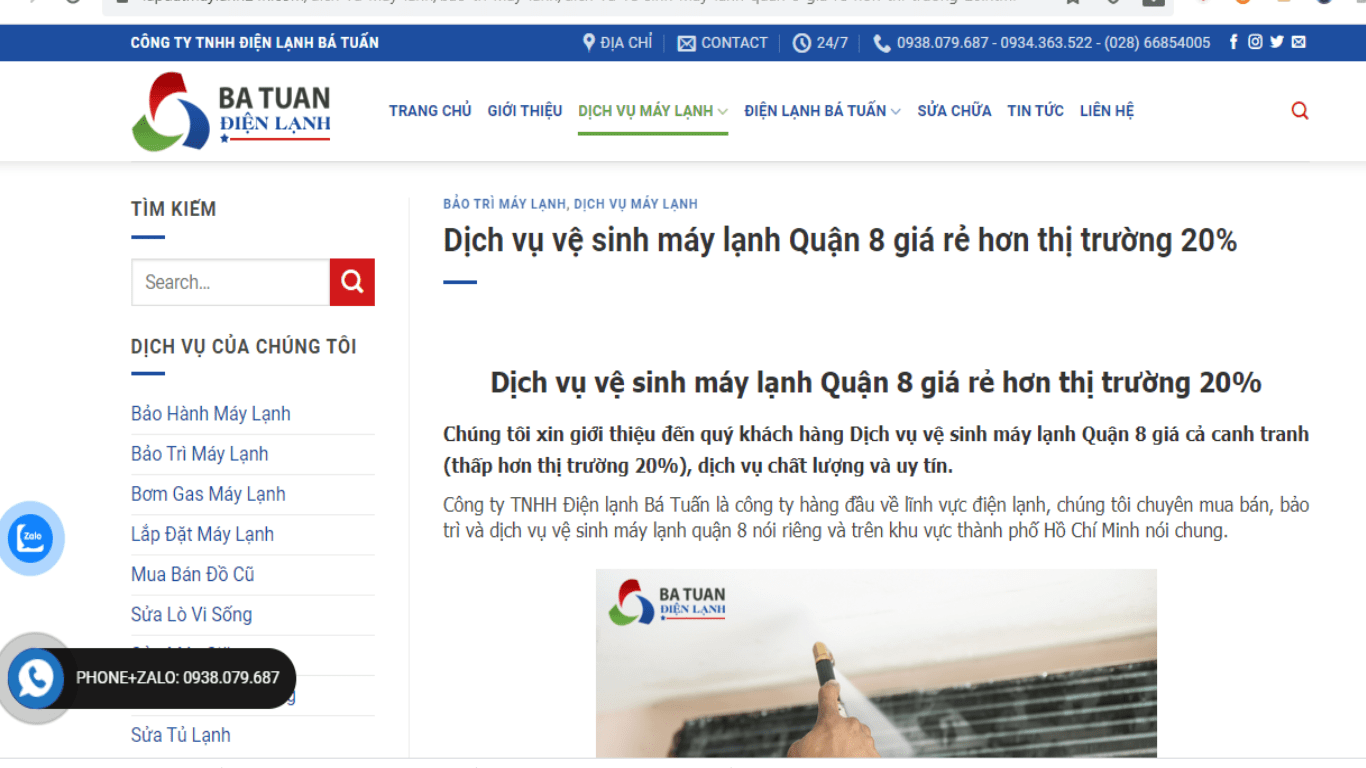Open the GIỚI THIỆU menu item
This screenshot has width=1366, height=768.
pyautogui.click(x=525, y=111)
